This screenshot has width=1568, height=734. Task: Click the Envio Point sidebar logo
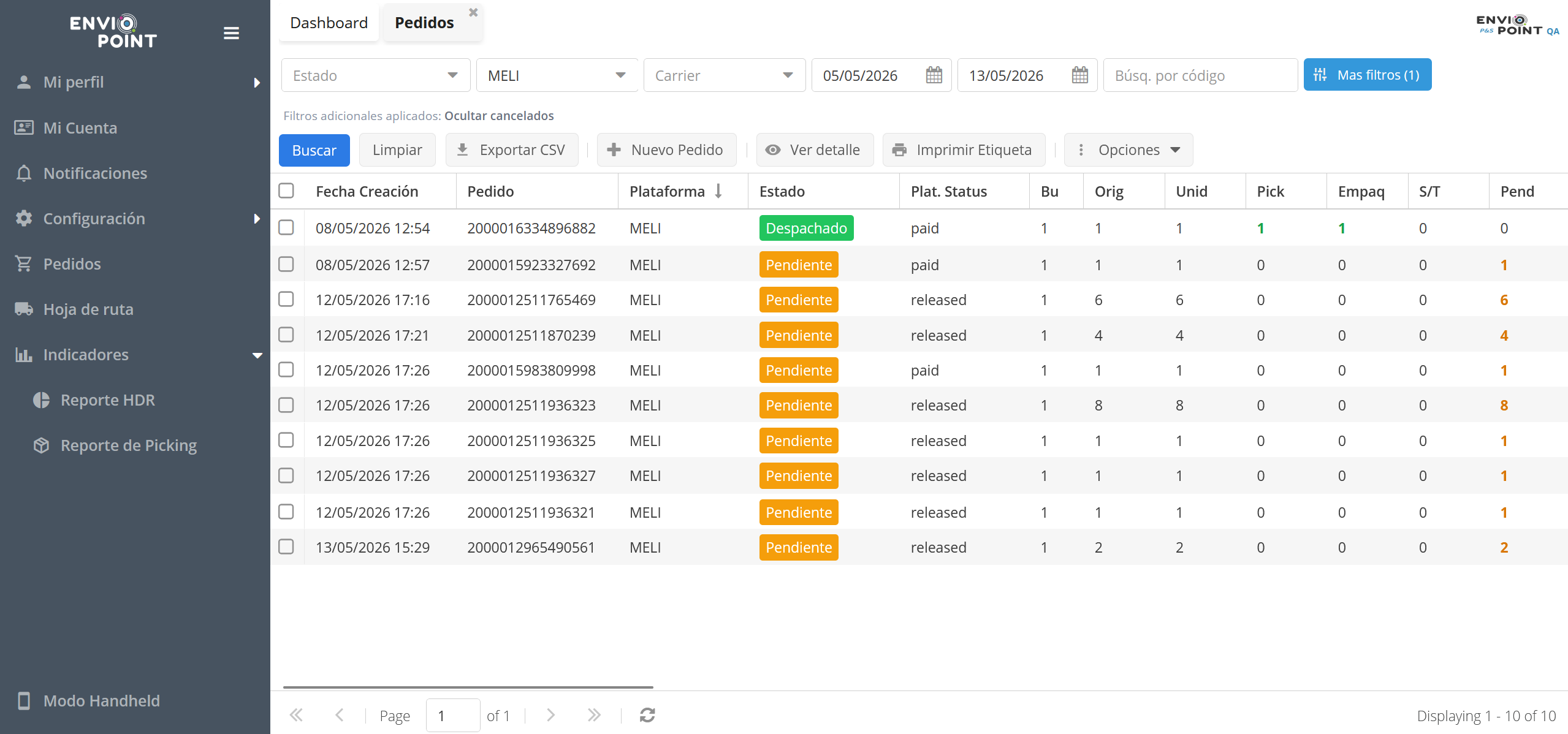coord(113,31)
